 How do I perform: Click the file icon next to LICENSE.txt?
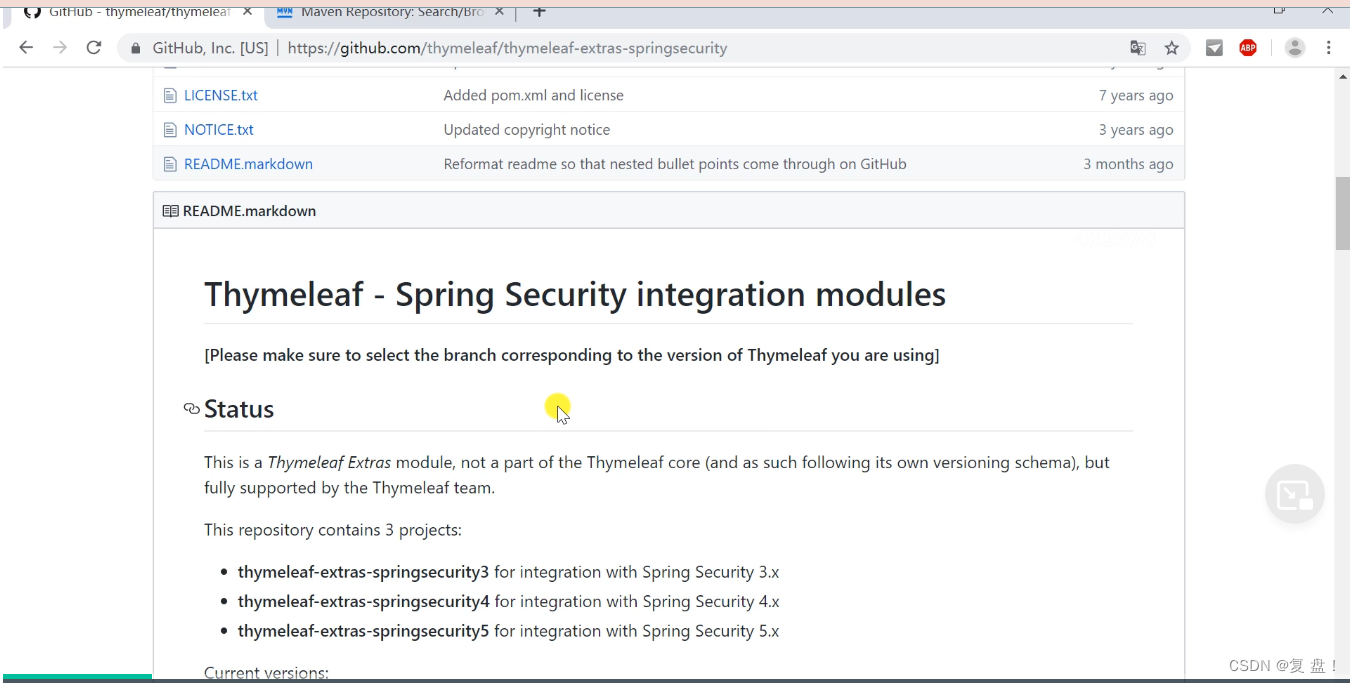click(170, 96)
